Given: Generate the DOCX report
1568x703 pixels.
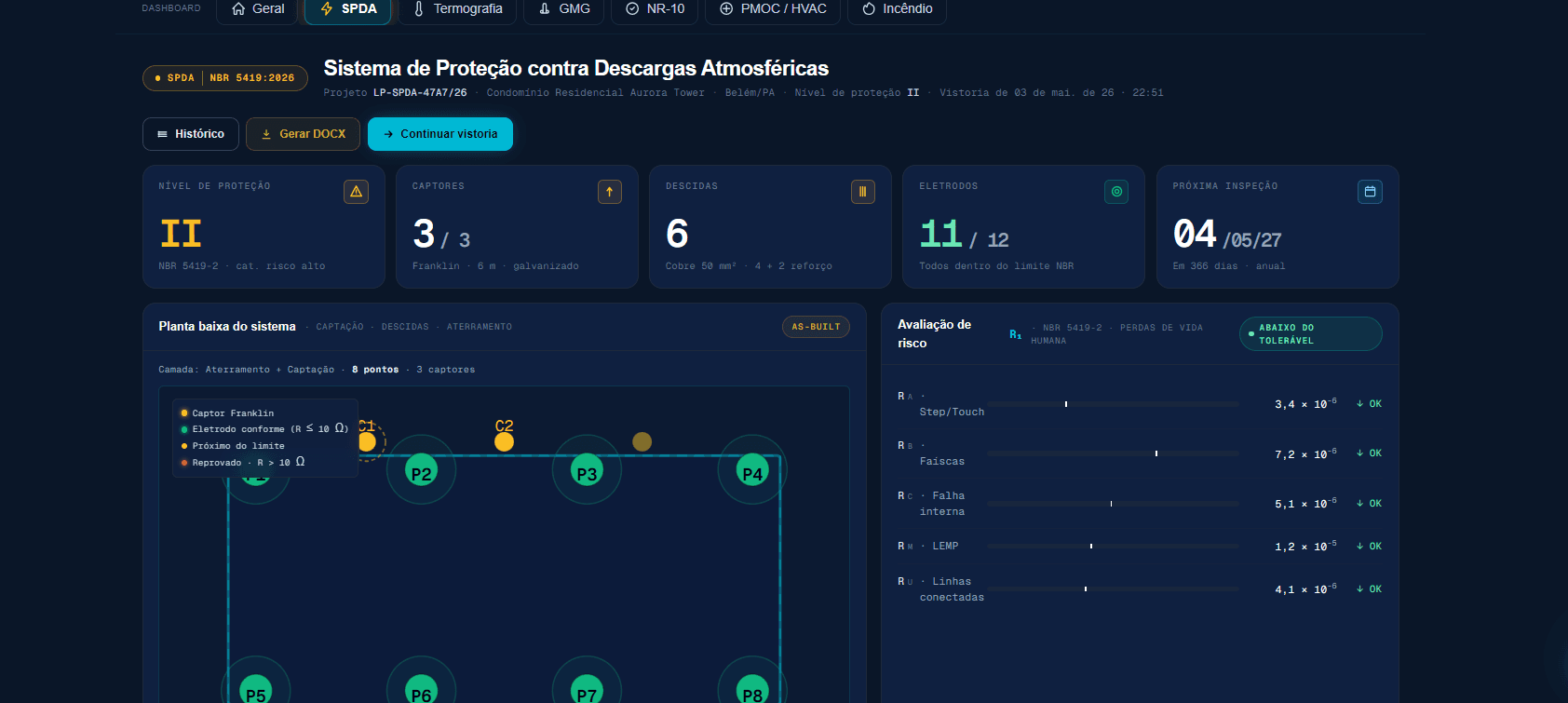Looking at the screenshot, I should coord(303,134).
